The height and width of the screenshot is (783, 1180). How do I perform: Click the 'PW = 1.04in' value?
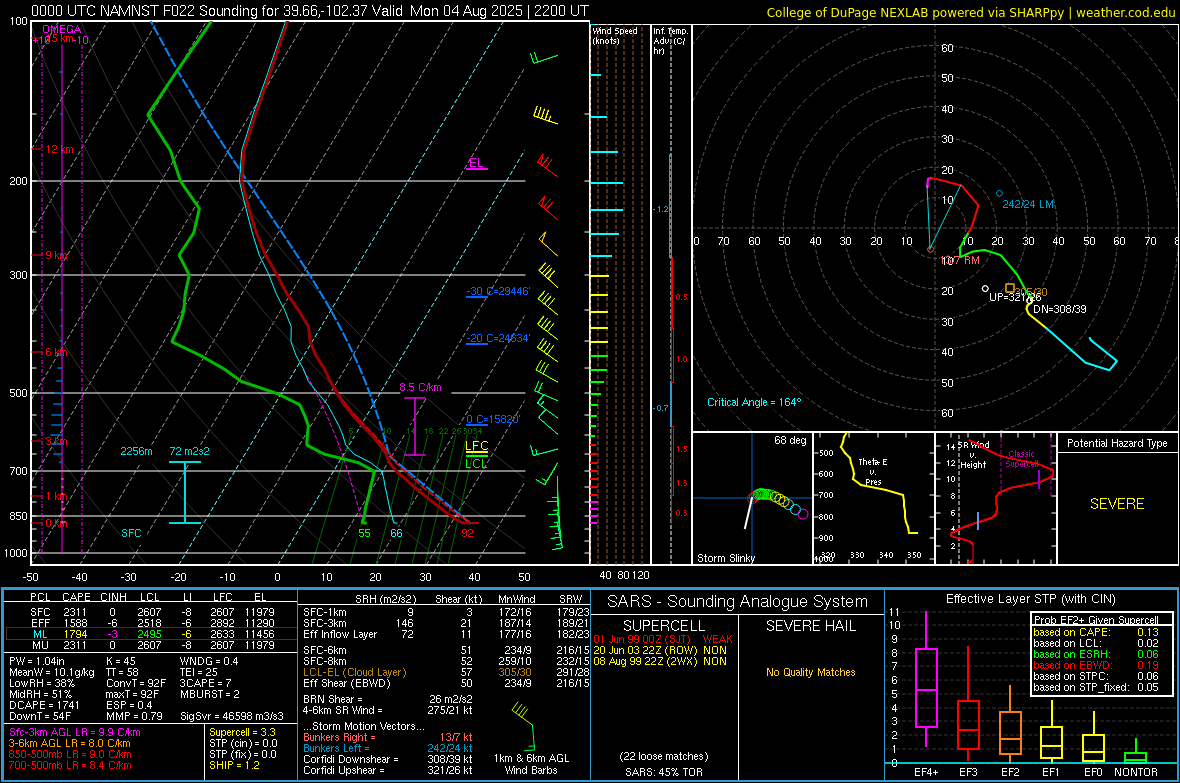point(38,661)
